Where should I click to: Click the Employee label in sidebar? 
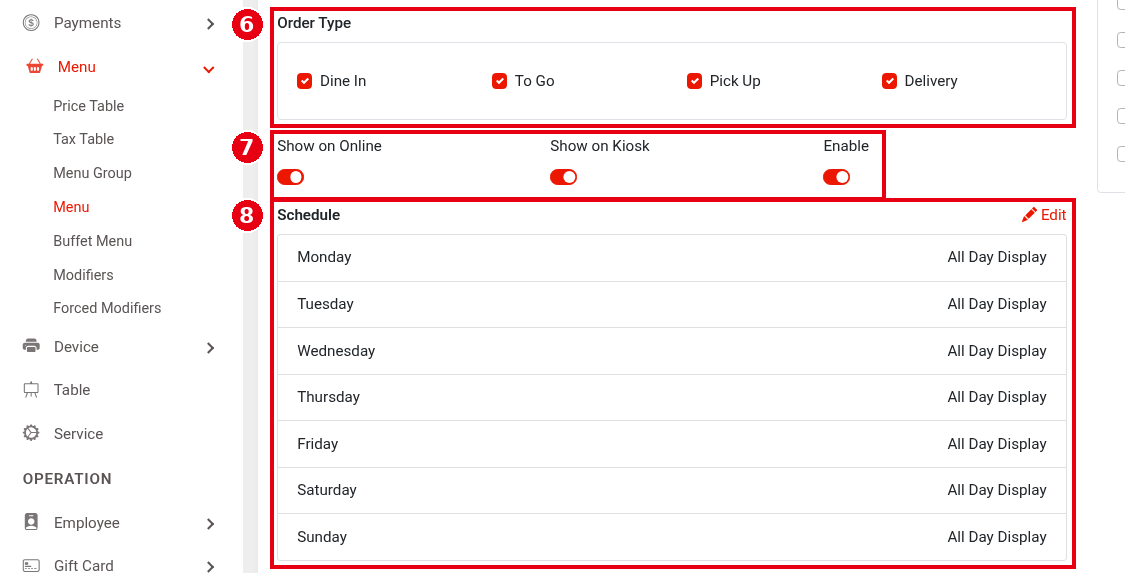[86, 523]
